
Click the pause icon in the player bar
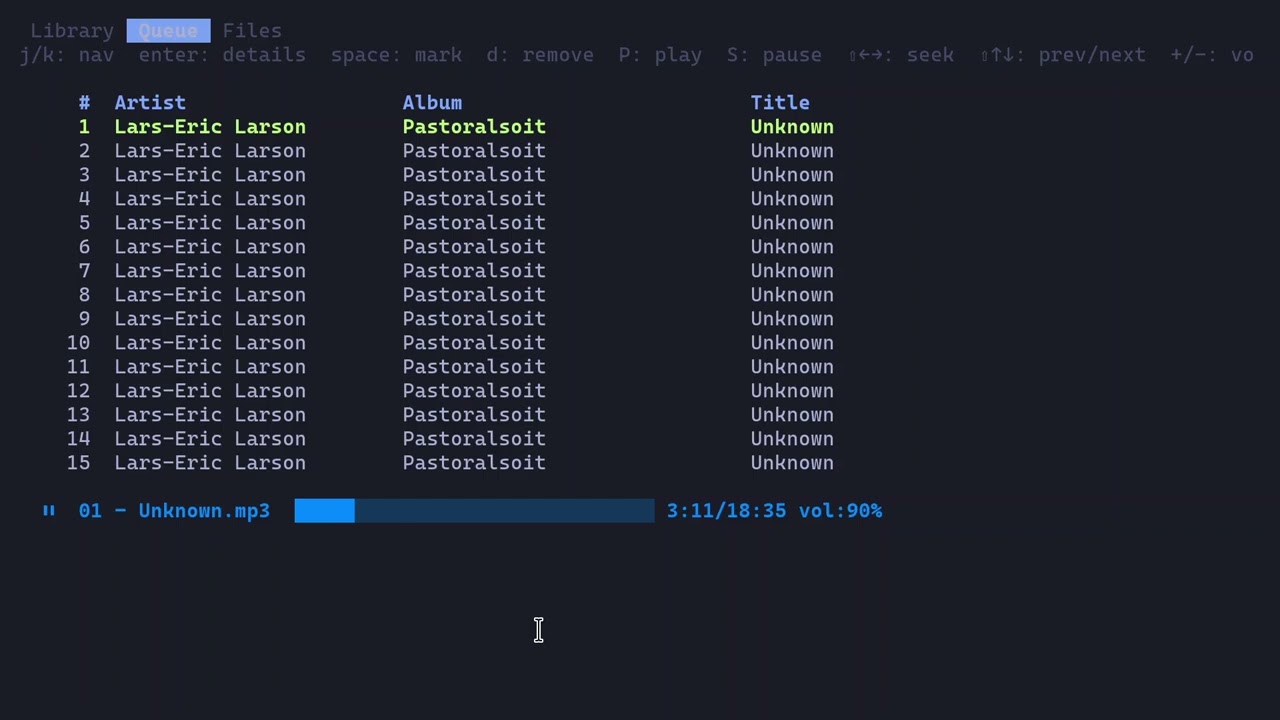click(49, 511)
